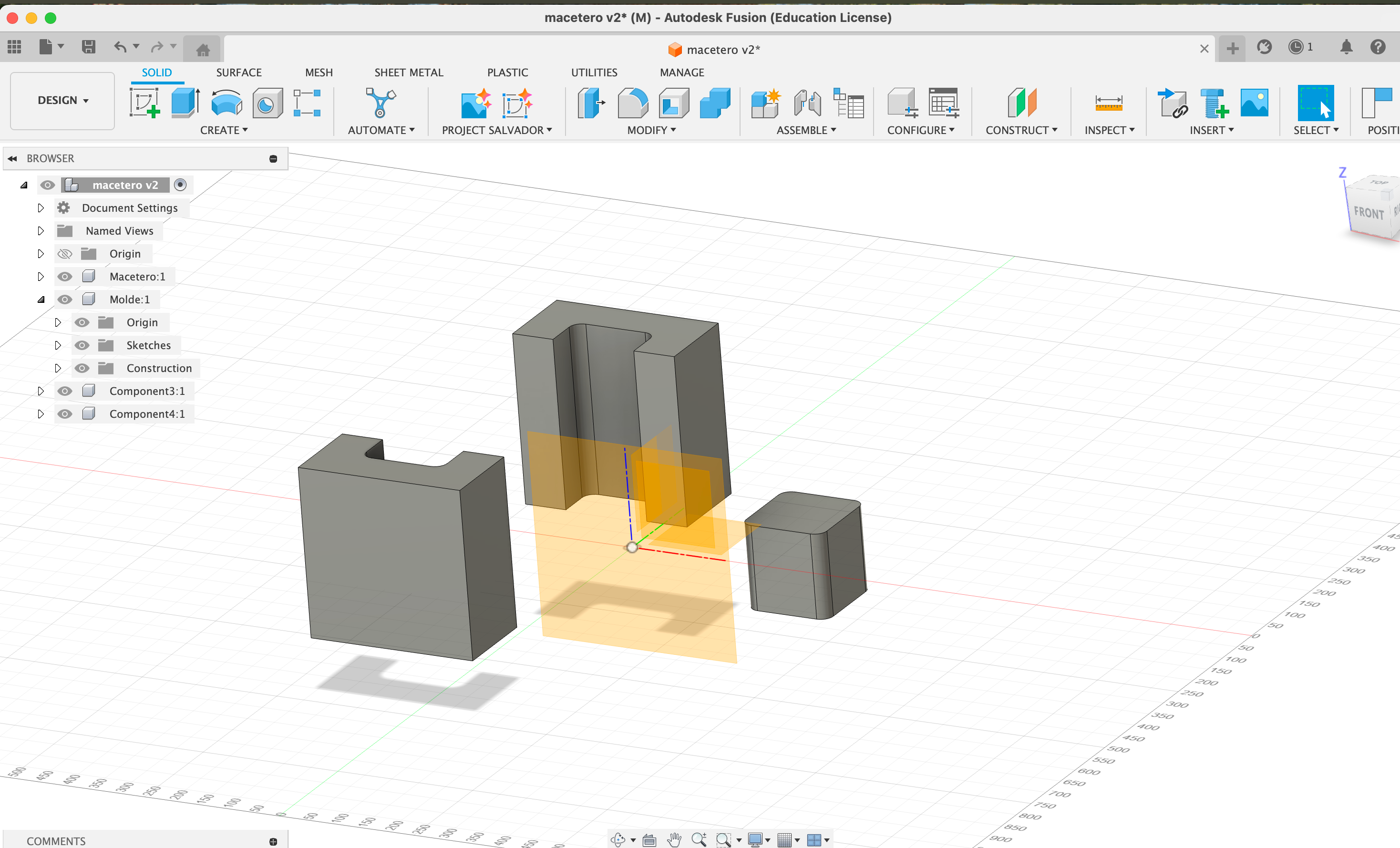Click the Undo arrow
Viewport: 1400px width, 848px height.
pyautogui.click(x=120, y=47)
